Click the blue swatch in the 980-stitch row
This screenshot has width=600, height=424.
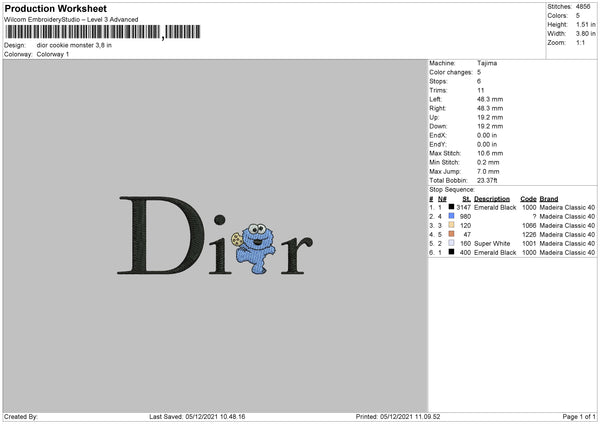[452, 216]
